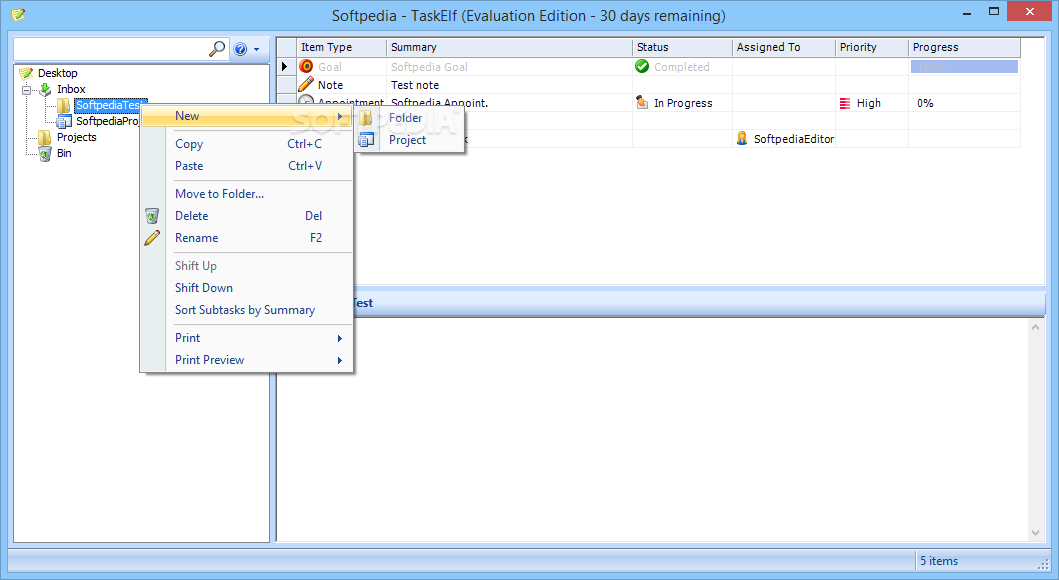Viewport: 1059px width, 580px height.
Task: Click the 'High' priority text
Action: coord(869,103)
